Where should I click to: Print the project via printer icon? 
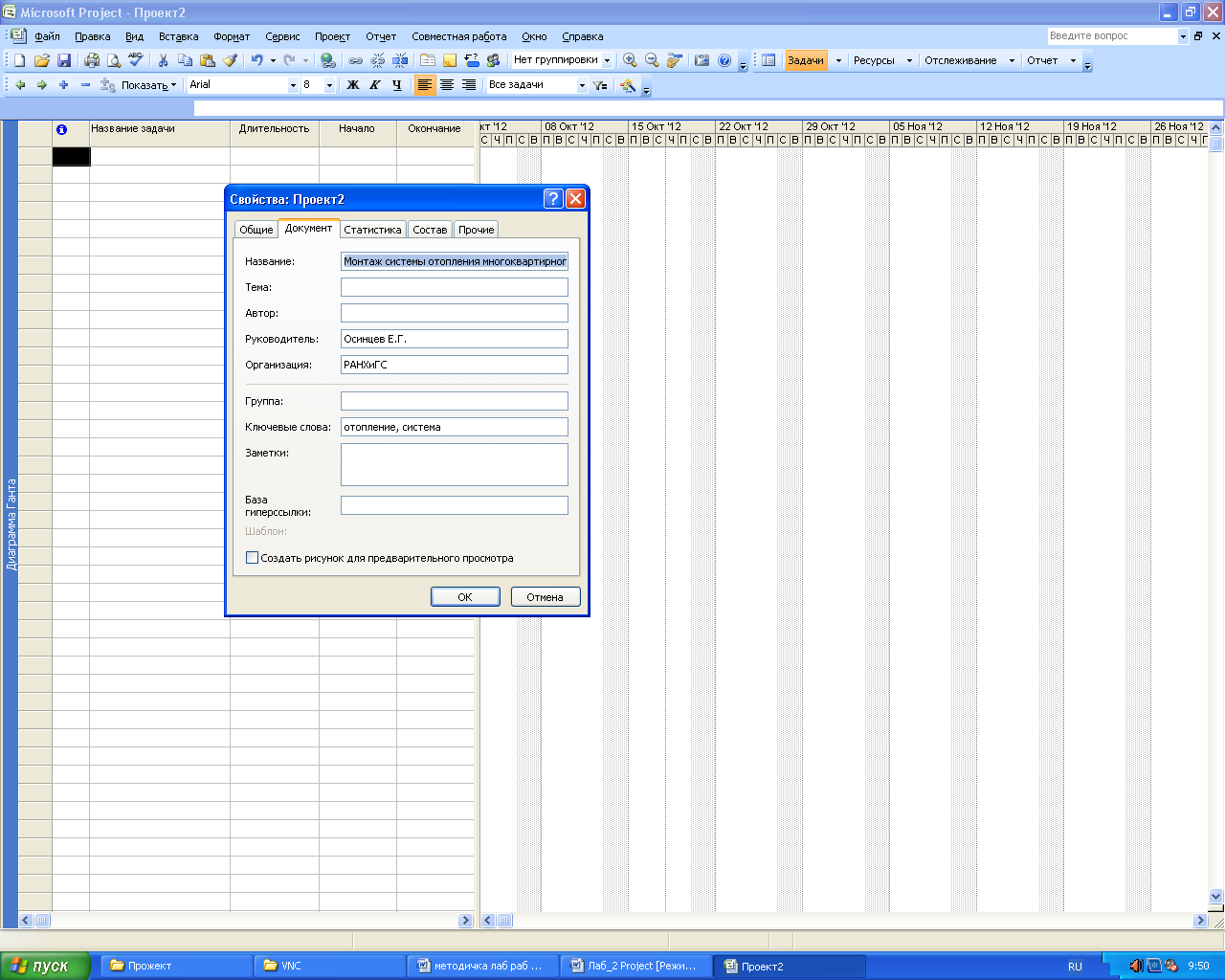click(92, 60)
